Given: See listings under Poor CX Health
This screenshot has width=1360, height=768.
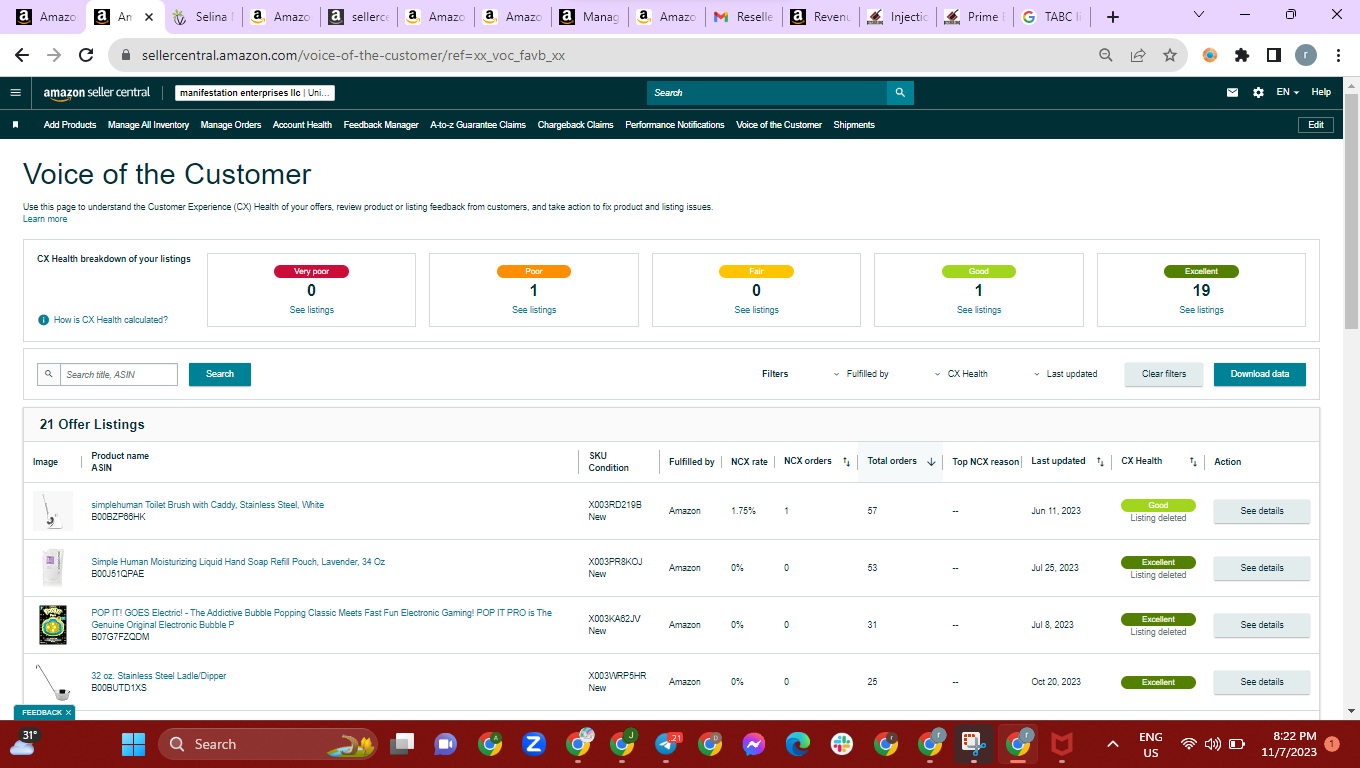Looking at the screenshot, I should (534, 310).
